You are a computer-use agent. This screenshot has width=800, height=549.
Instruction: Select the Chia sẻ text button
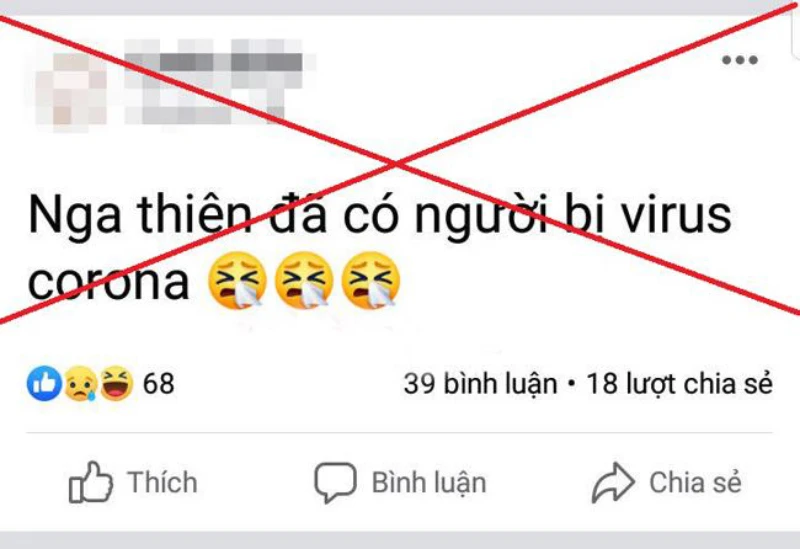tap(695, 483)
